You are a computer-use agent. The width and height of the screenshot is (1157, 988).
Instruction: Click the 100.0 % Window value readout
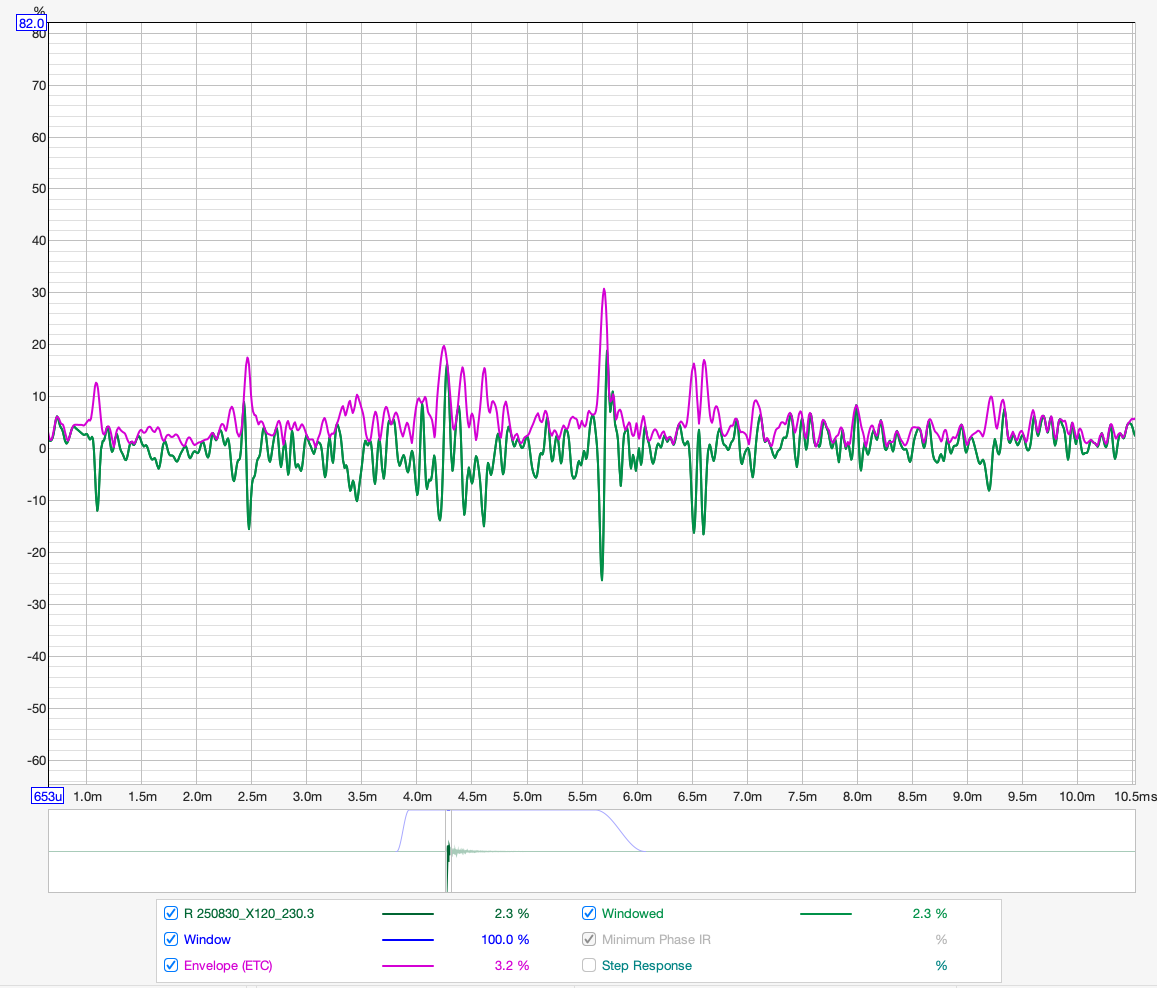point(505,939)
